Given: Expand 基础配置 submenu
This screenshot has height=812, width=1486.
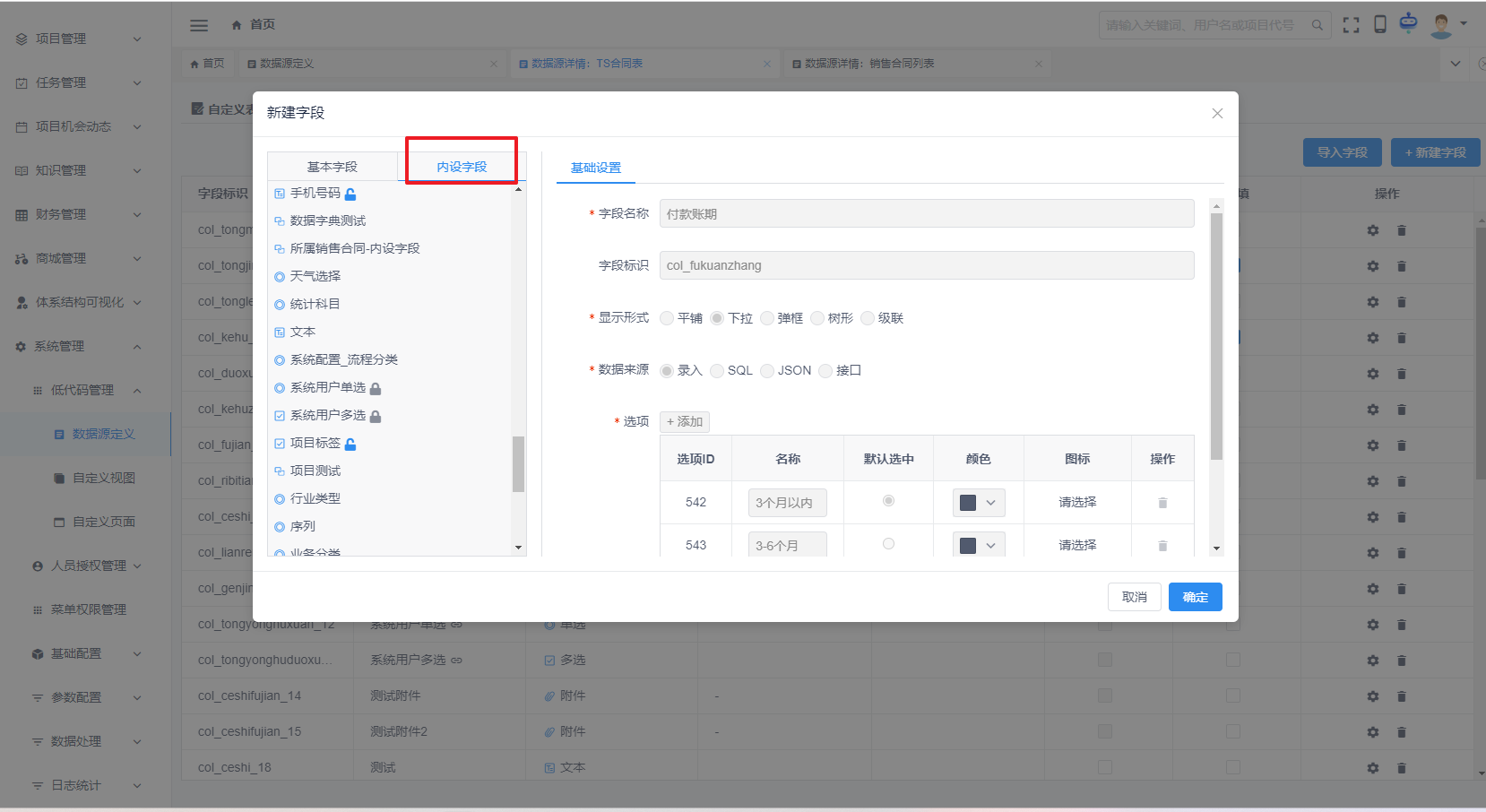Looking at the screenshot, I should point(137,653).
